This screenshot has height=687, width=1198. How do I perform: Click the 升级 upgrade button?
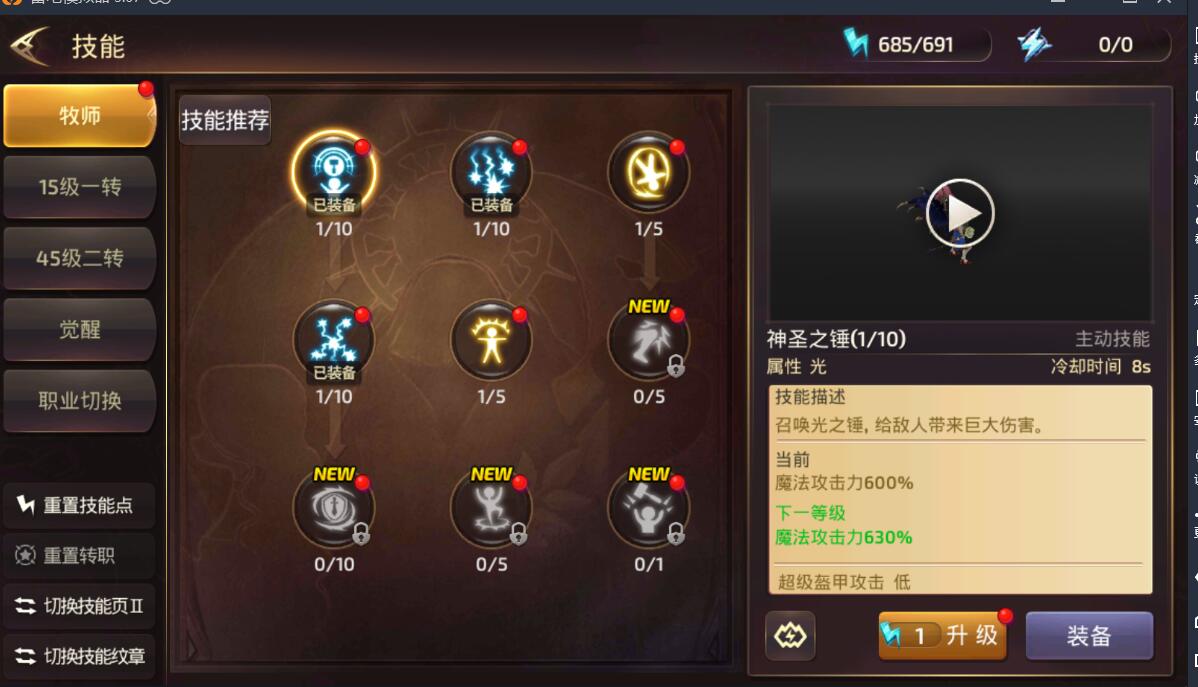[943, 635]
